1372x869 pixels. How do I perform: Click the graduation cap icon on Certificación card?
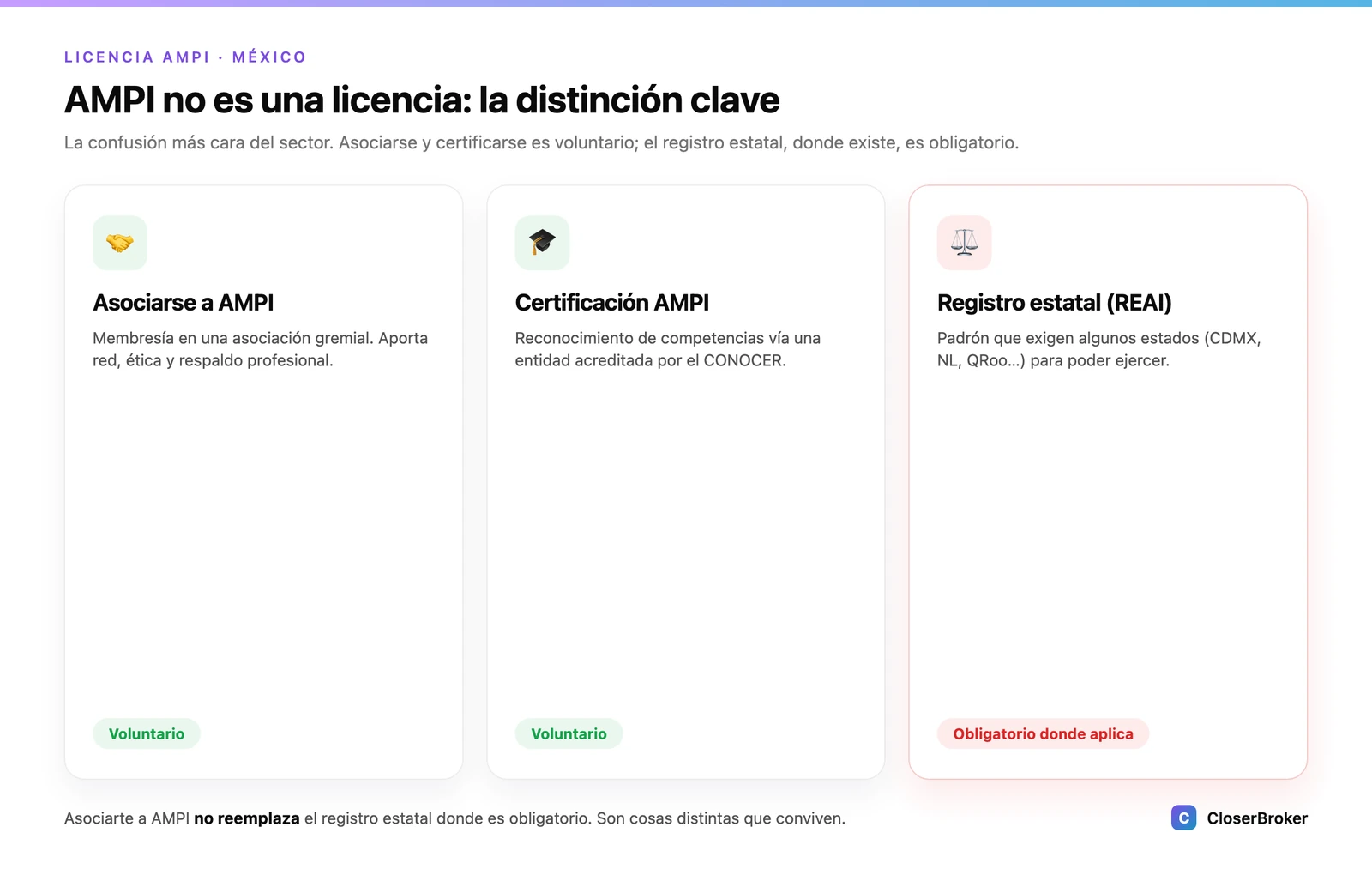point(542,243)
